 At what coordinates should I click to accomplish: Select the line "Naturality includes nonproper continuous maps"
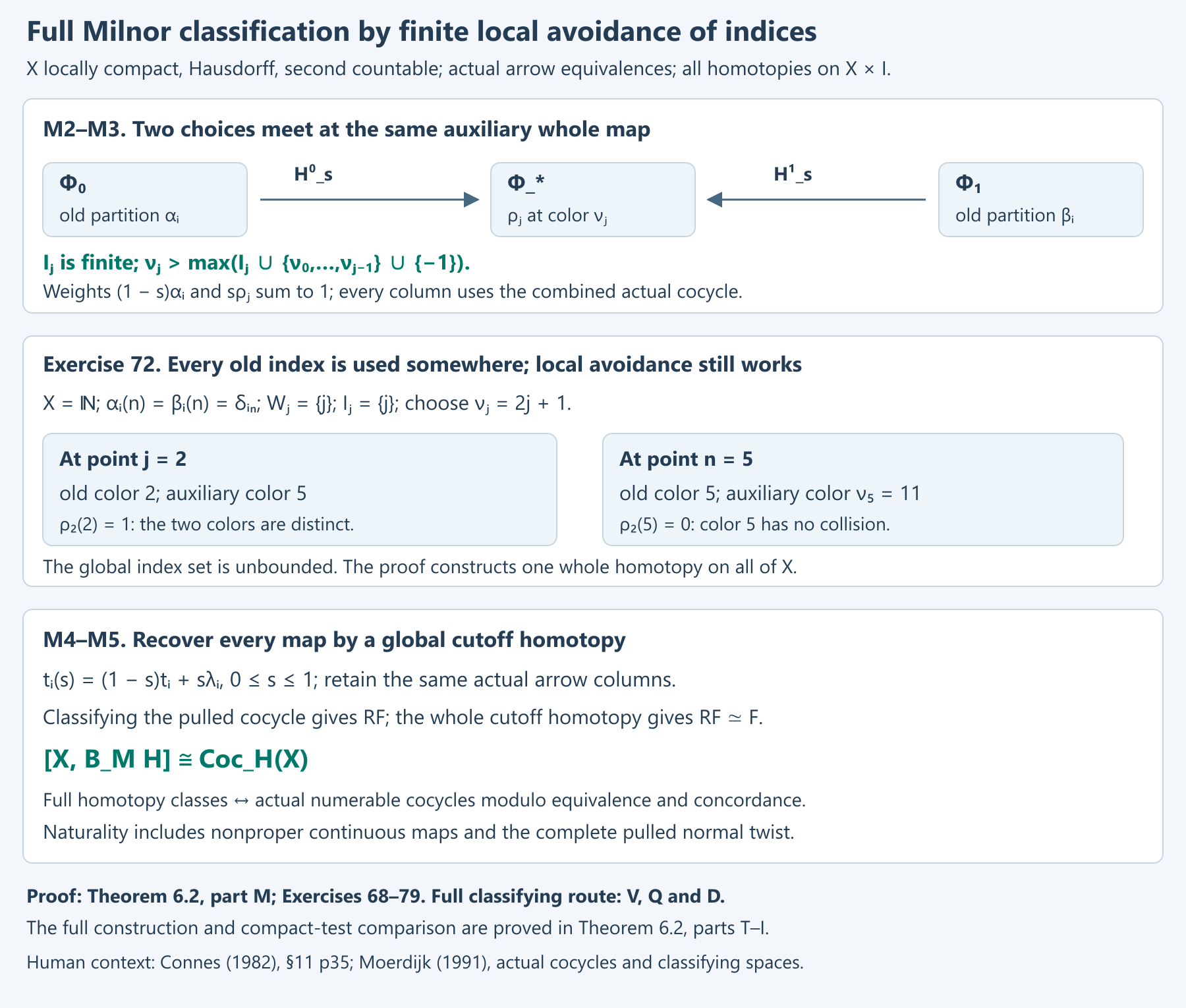[418, 832]
